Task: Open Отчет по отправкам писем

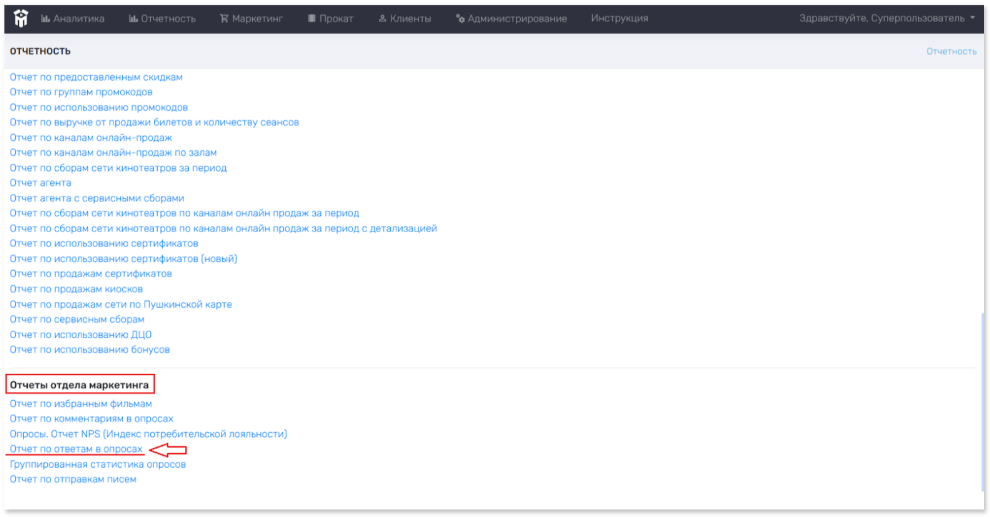Action: tap(73, 479)
